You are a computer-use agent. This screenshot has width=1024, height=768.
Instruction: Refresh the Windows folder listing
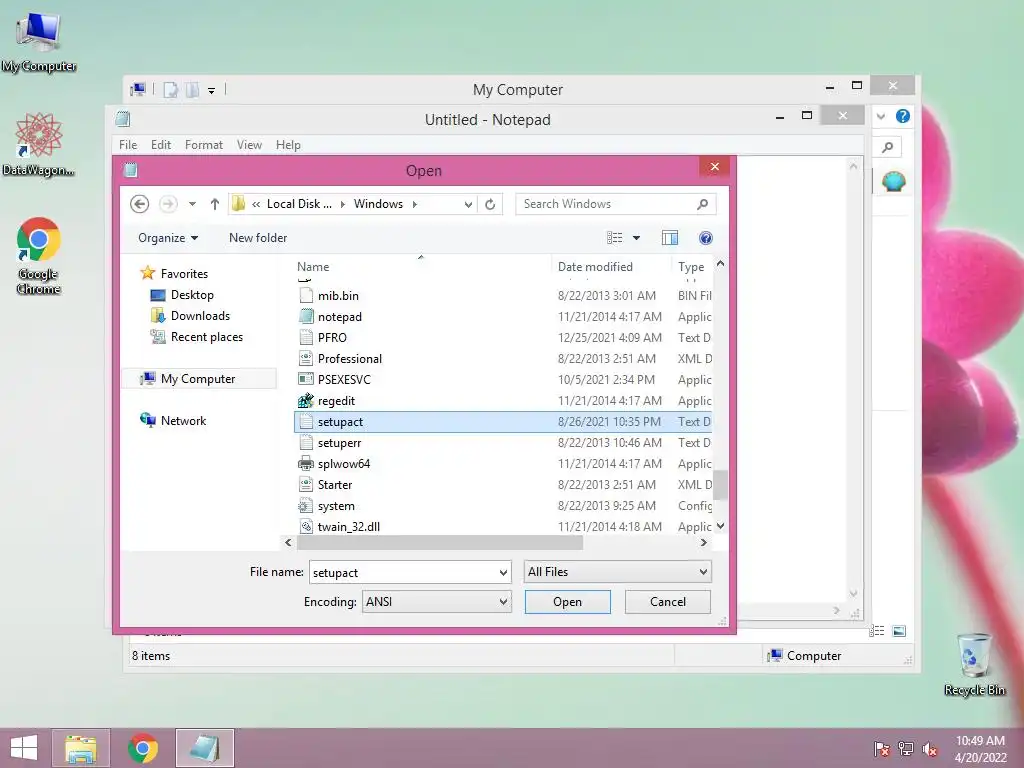490,204
